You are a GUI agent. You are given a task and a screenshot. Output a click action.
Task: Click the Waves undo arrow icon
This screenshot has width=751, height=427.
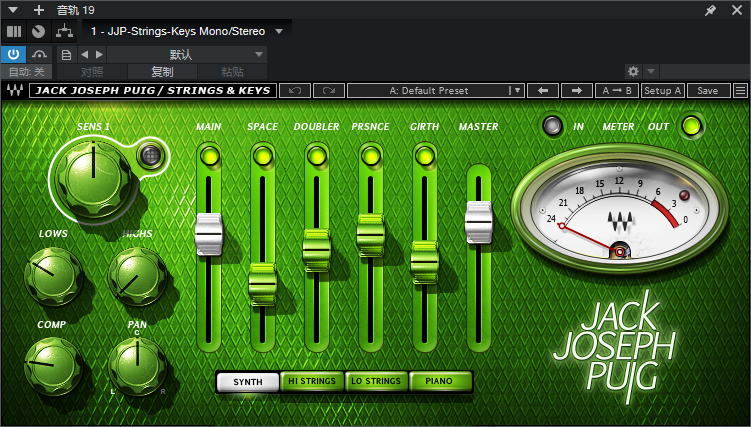tap(294, 90)
